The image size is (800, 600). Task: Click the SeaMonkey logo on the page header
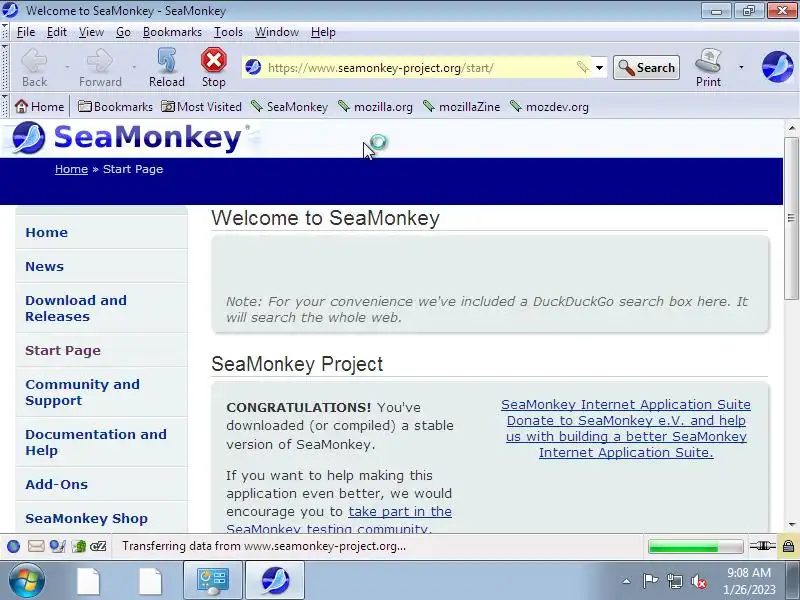click(x=128, y=138)
